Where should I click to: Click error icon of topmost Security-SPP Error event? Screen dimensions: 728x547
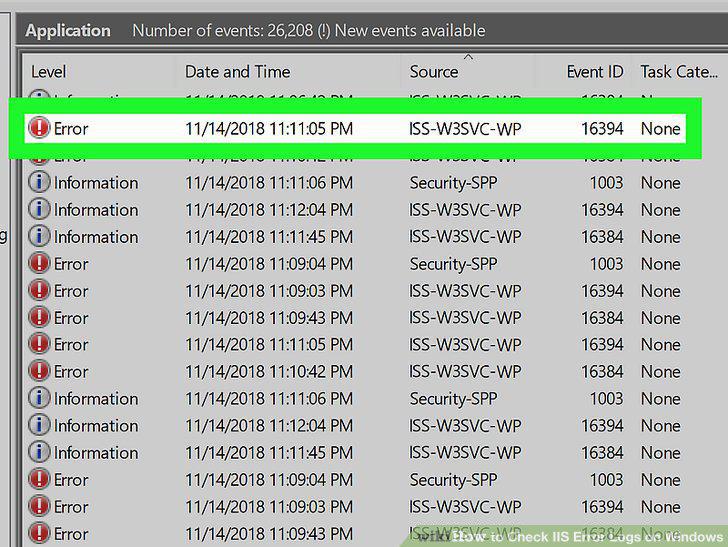pyautogui.click(x=39, y=263)
